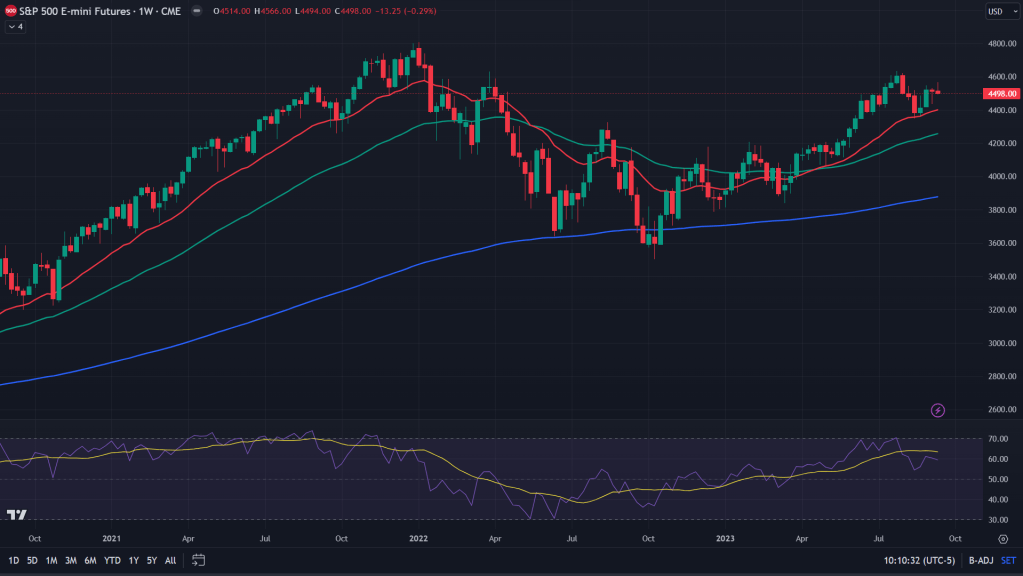Open the USD currency dropdown

(999, 11)
